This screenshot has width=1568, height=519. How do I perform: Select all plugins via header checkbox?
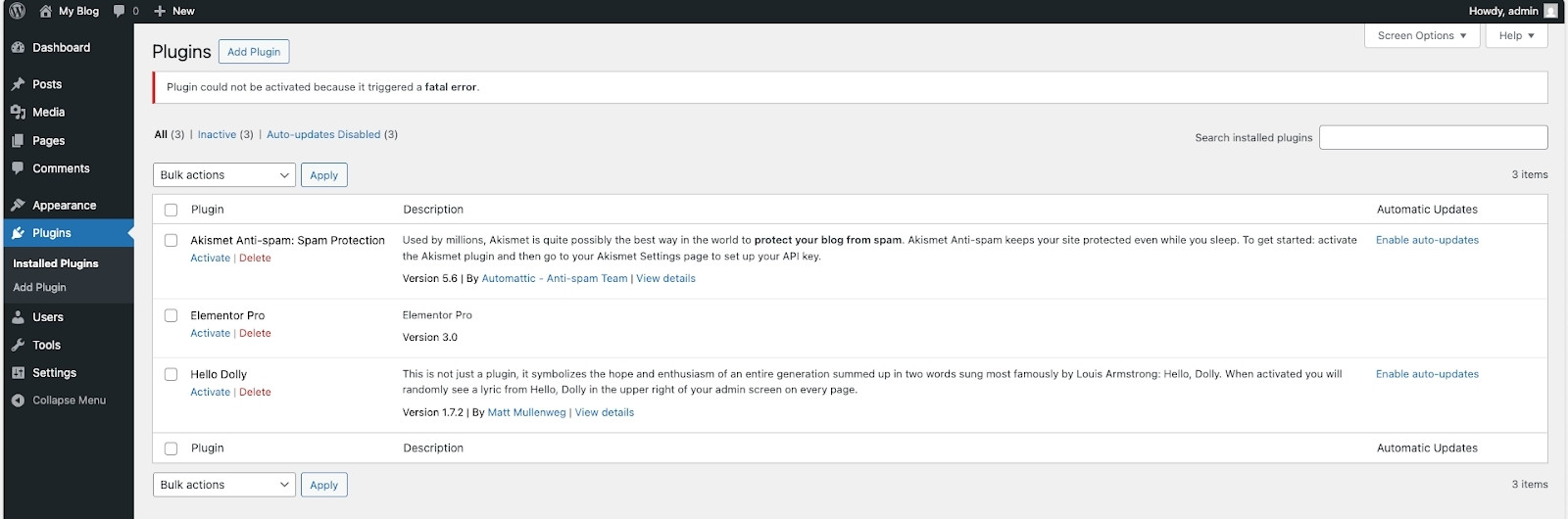point(171,210)
